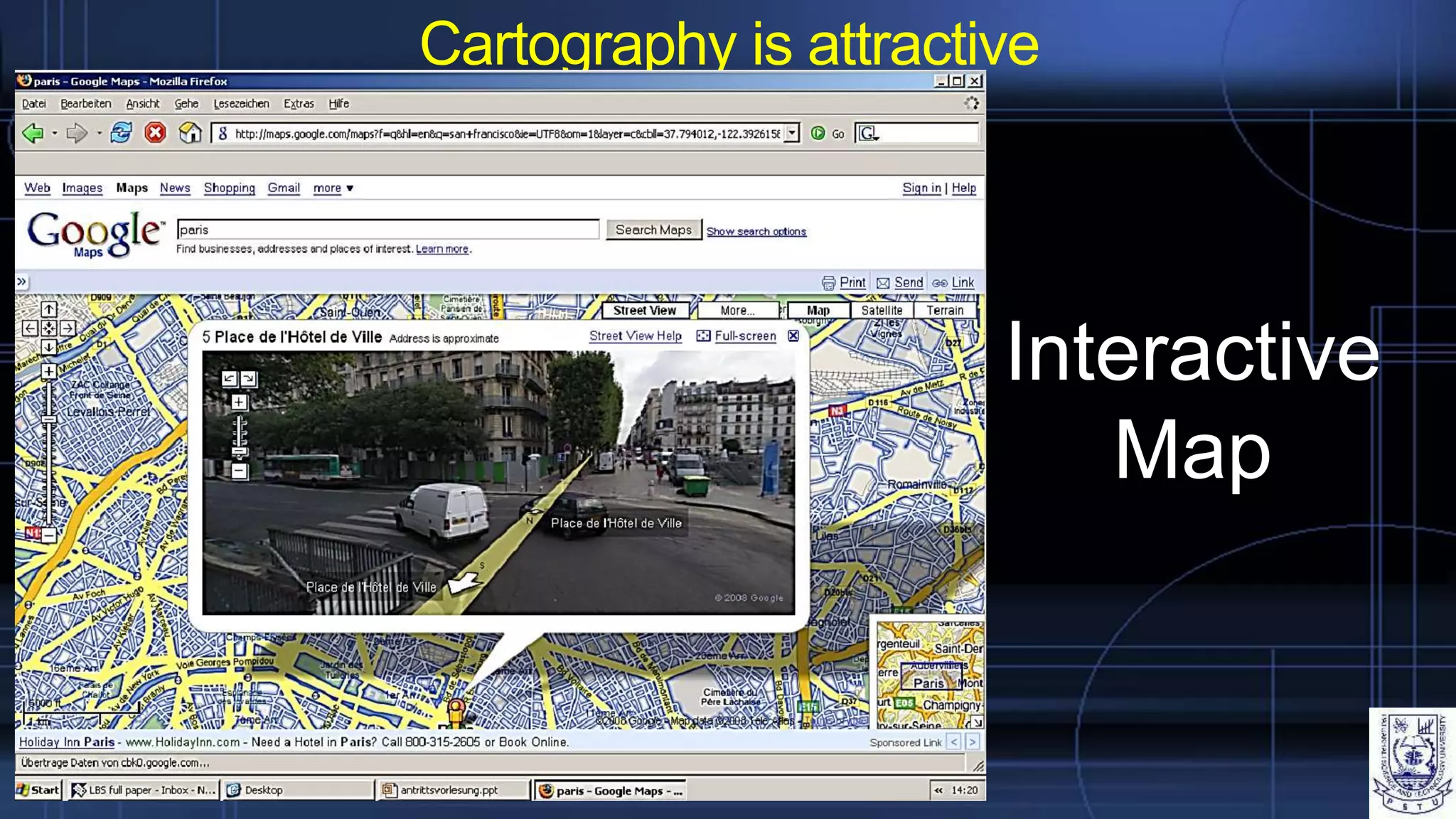
Task: Collapse the overview map corner arrow
Action: pyautogui.click(x=978, y=722)
